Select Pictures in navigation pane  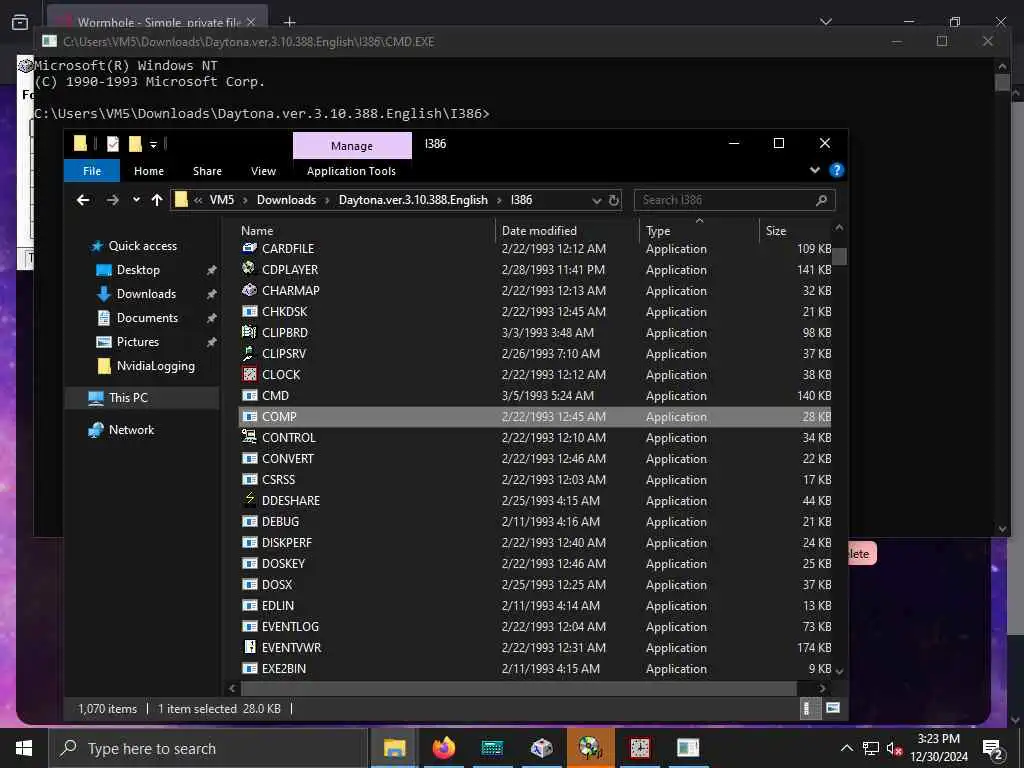pyautogui.click(x=137, y=342)
